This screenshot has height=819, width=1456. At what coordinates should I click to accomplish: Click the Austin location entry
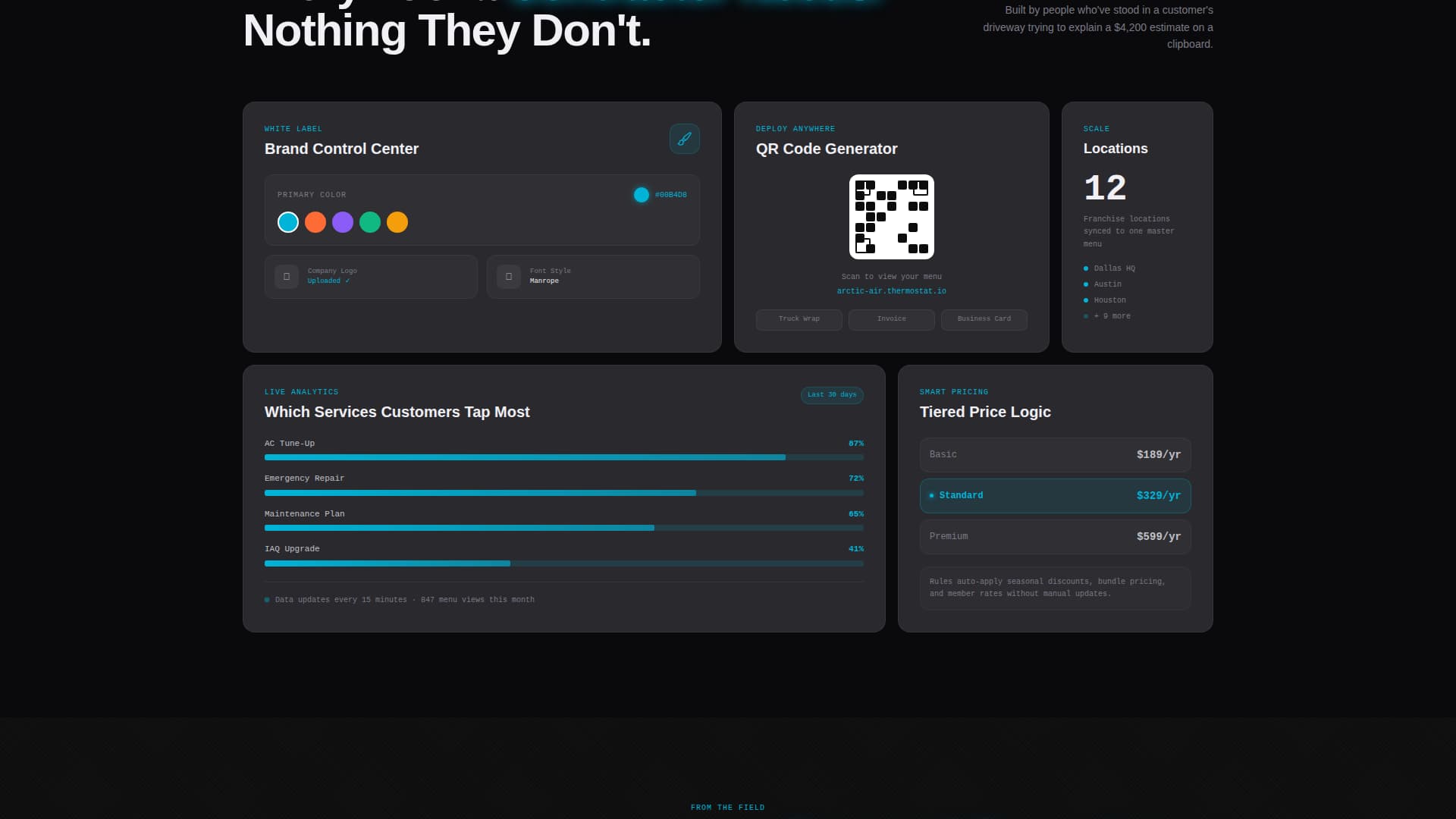click(1103, 284)
